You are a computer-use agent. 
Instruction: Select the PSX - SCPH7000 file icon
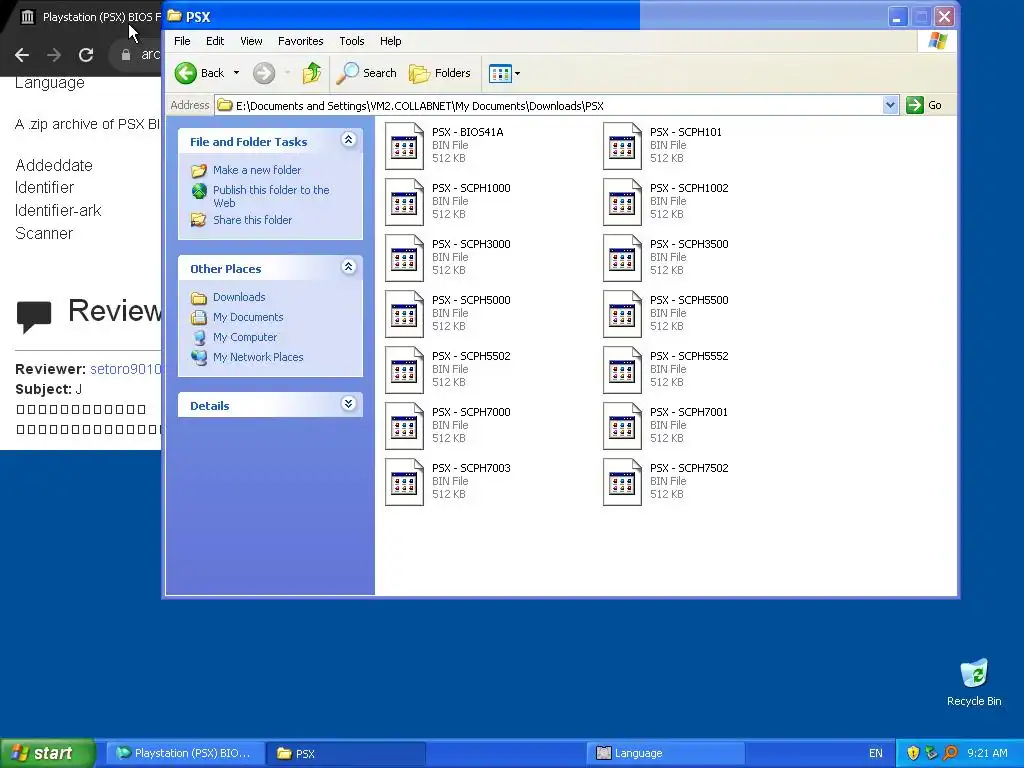click(404, 426)
